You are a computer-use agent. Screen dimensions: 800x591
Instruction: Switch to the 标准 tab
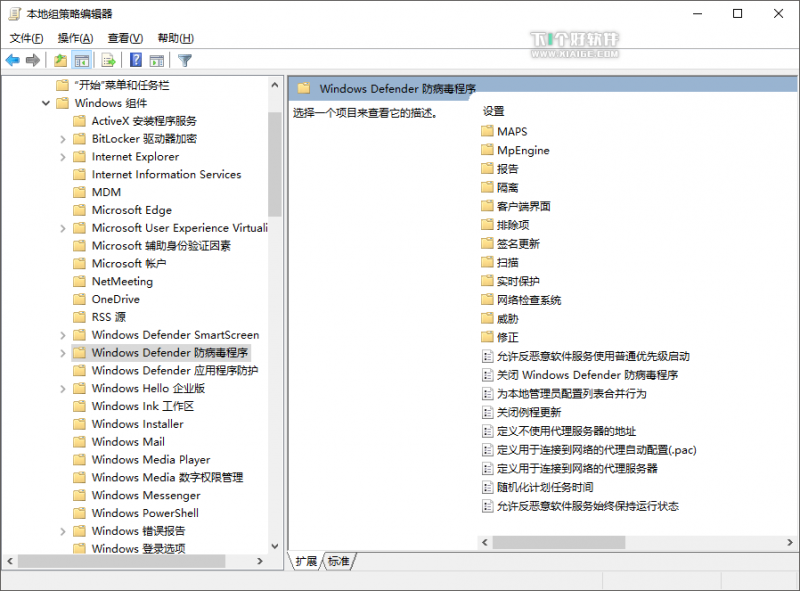[339, 561]
